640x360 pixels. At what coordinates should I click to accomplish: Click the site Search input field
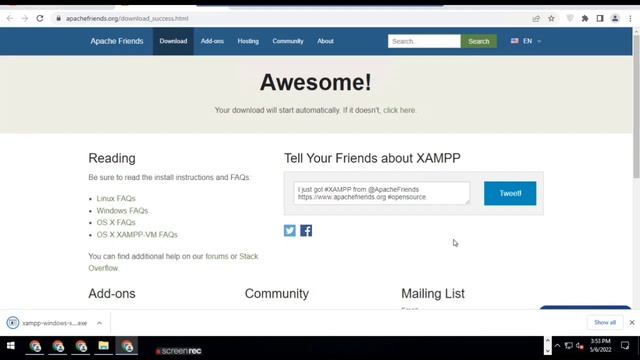pyautogui.click(x=424, y=41)
